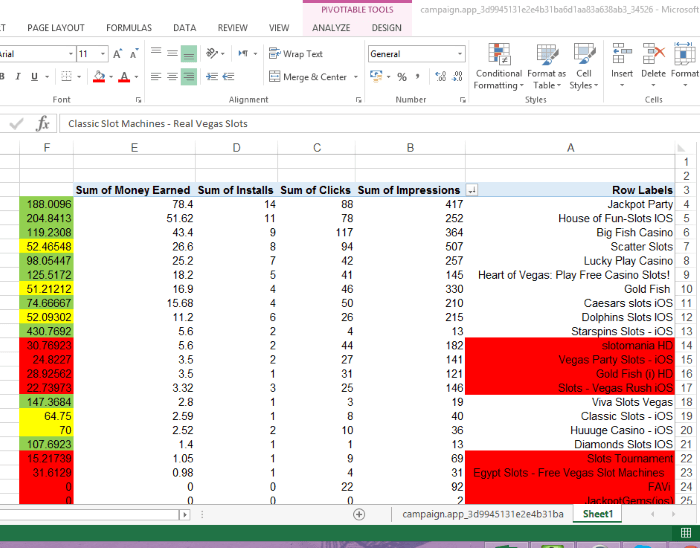Screen dimensions: 700x548
Task: Open the VIEW ribbon tab
Action: [279, 28]
